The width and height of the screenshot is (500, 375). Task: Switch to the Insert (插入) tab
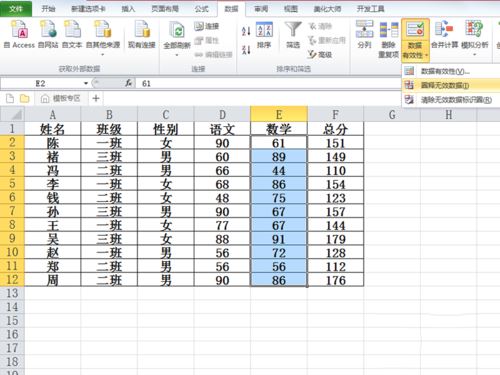128,9
